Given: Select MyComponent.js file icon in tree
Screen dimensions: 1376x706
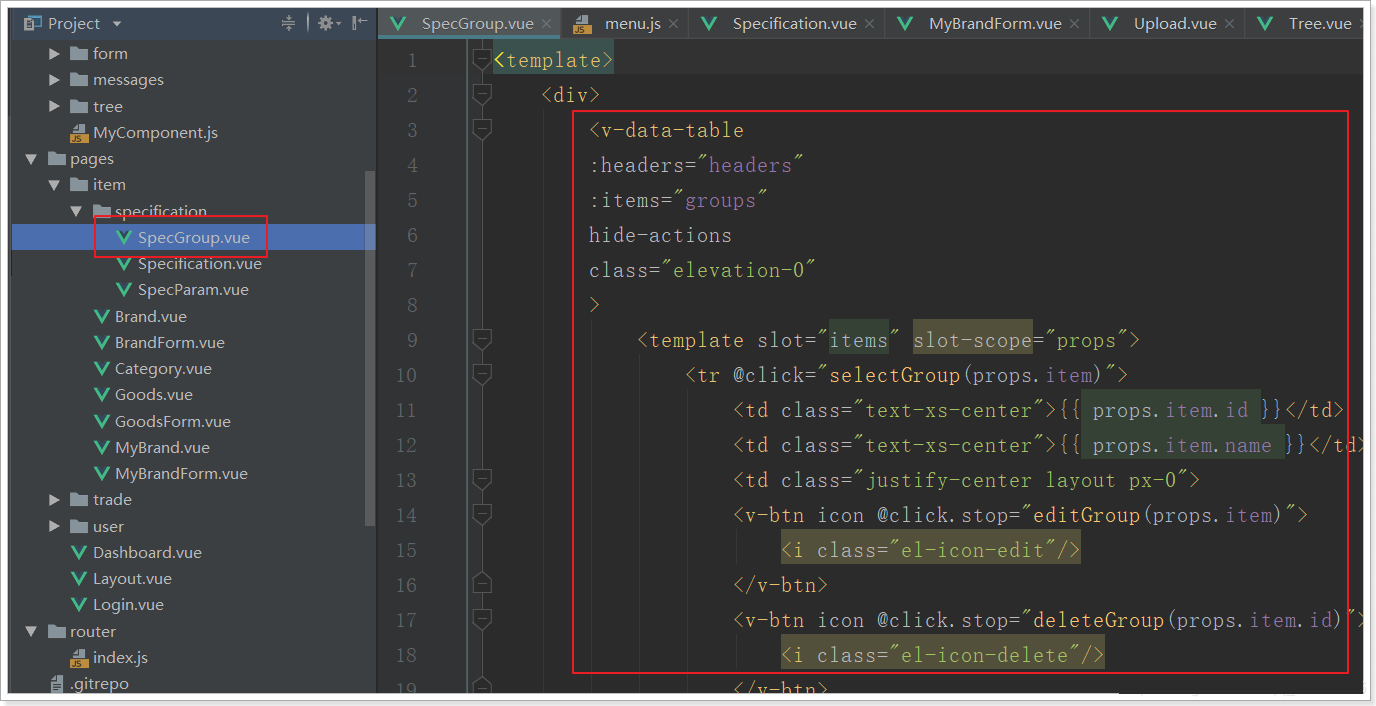Looking at the screenshot, I should tap(79, 133).
